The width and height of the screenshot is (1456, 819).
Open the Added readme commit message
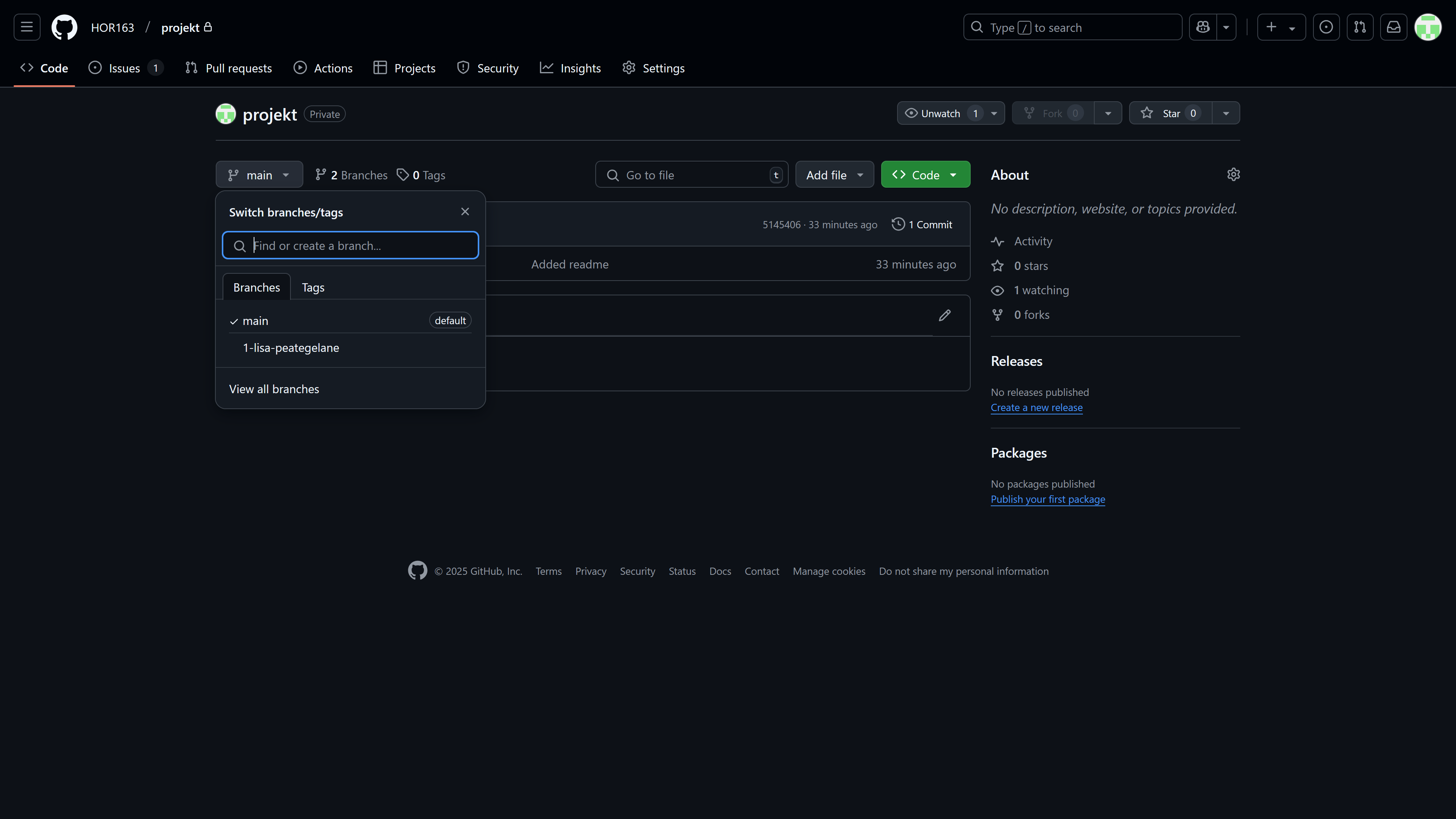[570, 264]
